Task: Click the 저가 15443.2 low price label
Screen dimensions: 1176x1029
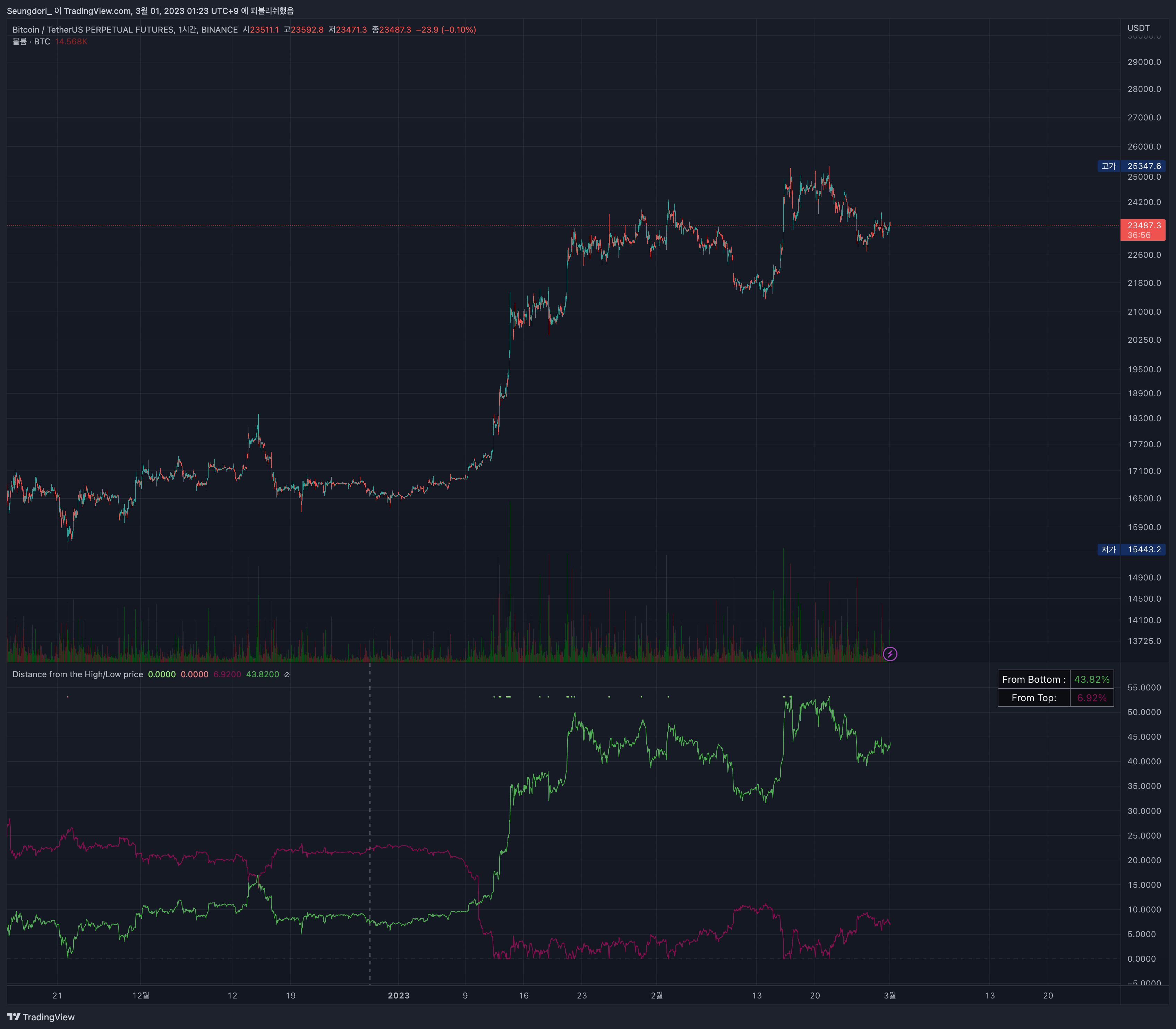Action: 1131,550
